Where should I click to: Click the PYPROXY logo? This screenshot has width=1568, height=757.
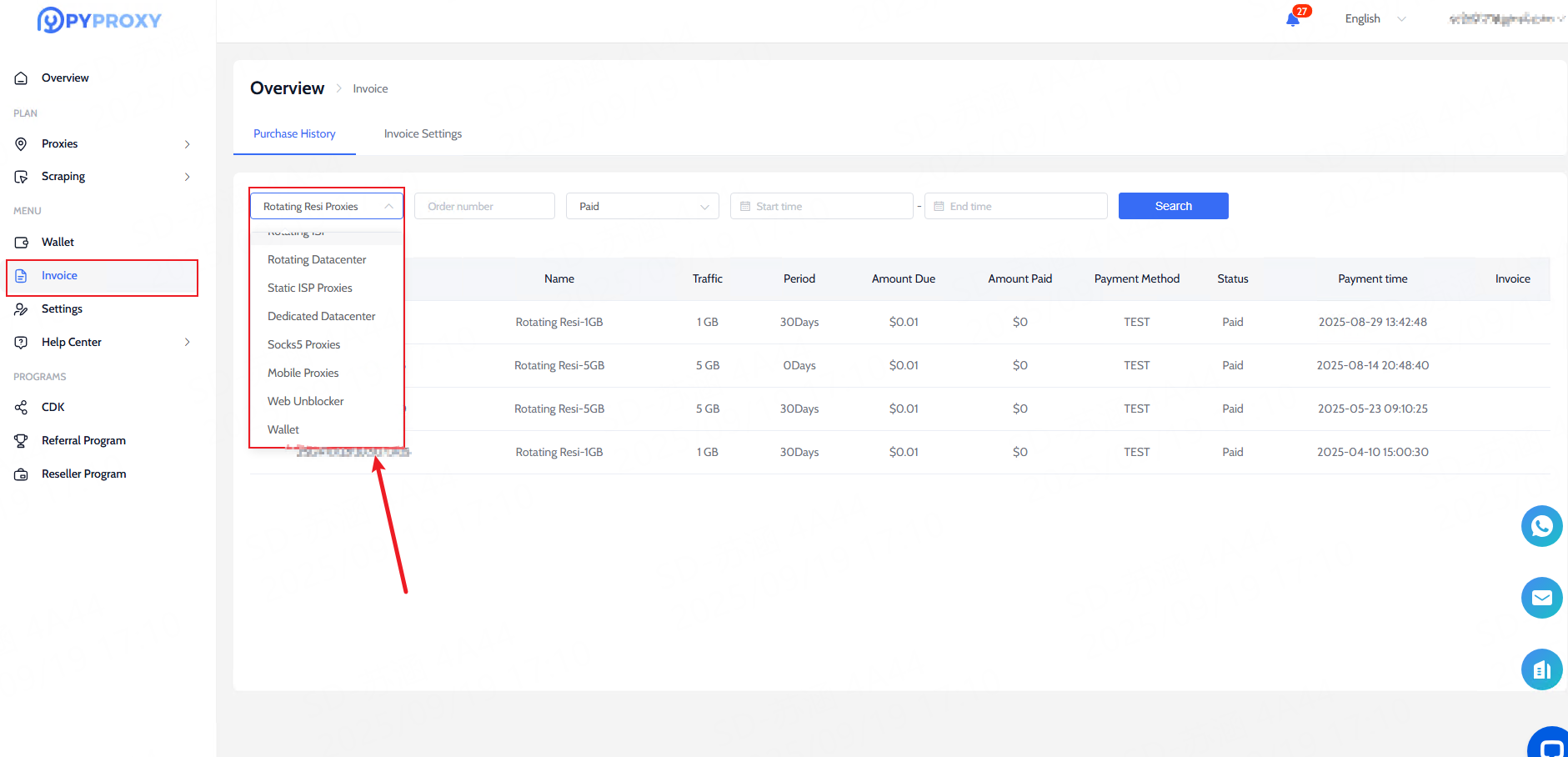click(x=99, y=20)
